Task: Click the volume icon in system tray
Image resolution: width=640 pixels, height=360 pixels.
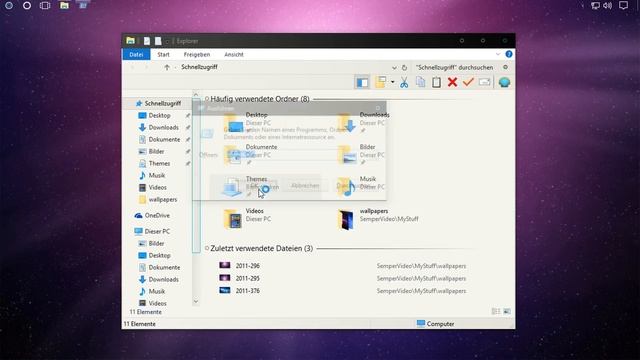Action: pos(608,5)
